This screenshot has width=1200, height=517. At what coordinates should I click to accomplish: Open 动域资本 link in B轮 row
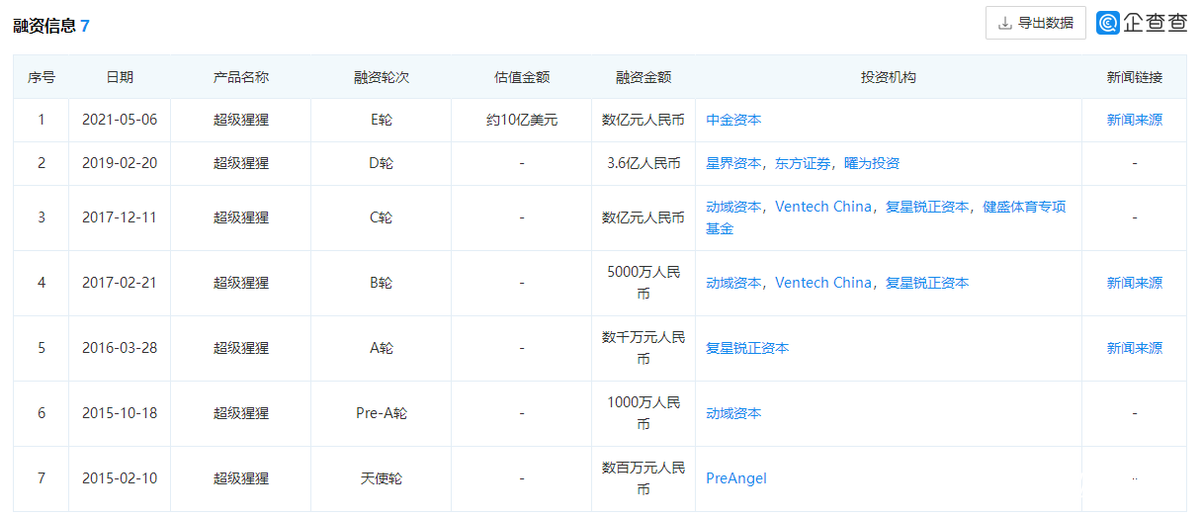tap(734, 283)
